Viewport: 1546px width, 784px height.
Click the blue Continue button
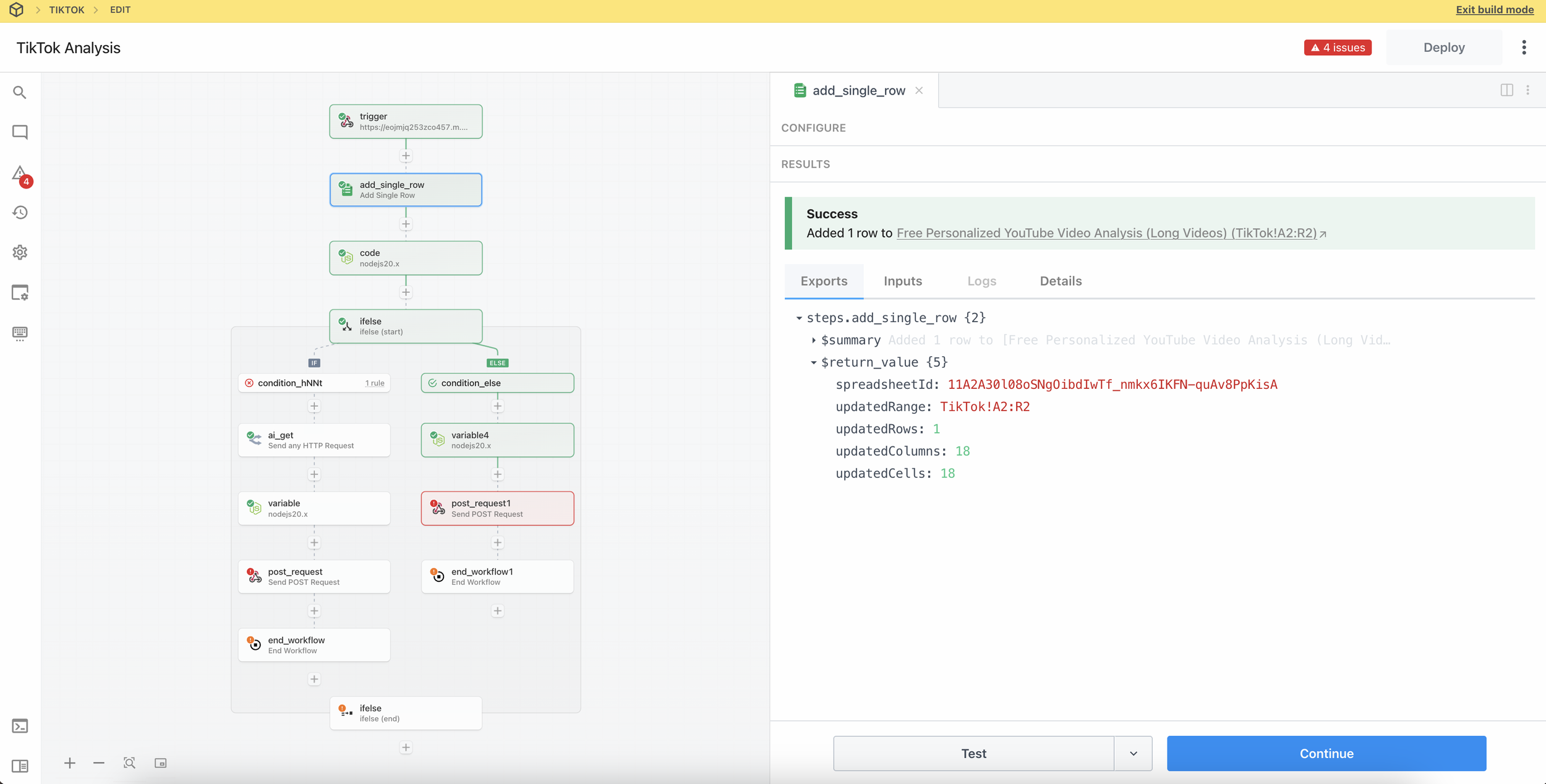coord(1326,754)
